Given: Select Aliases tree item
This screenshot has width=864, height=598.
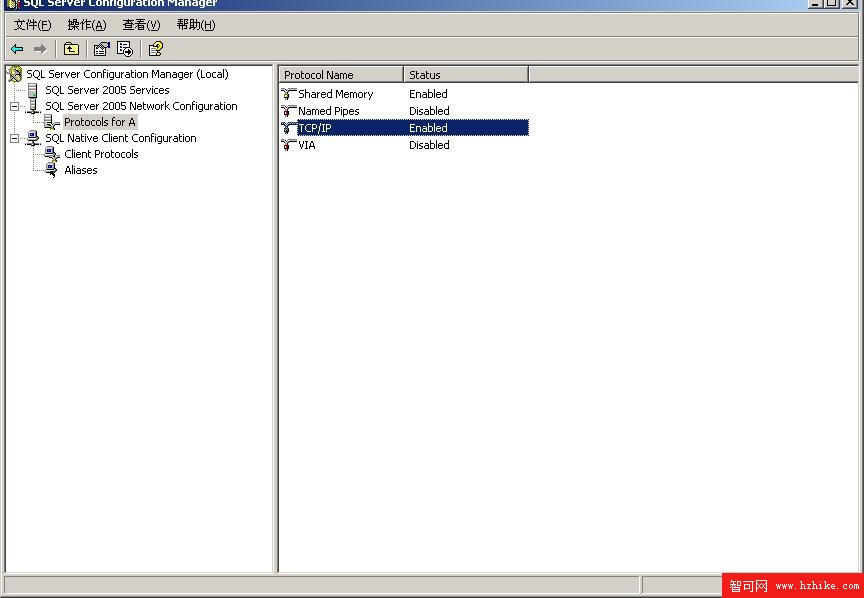Looking at the screenshot, I should (81, 170).
